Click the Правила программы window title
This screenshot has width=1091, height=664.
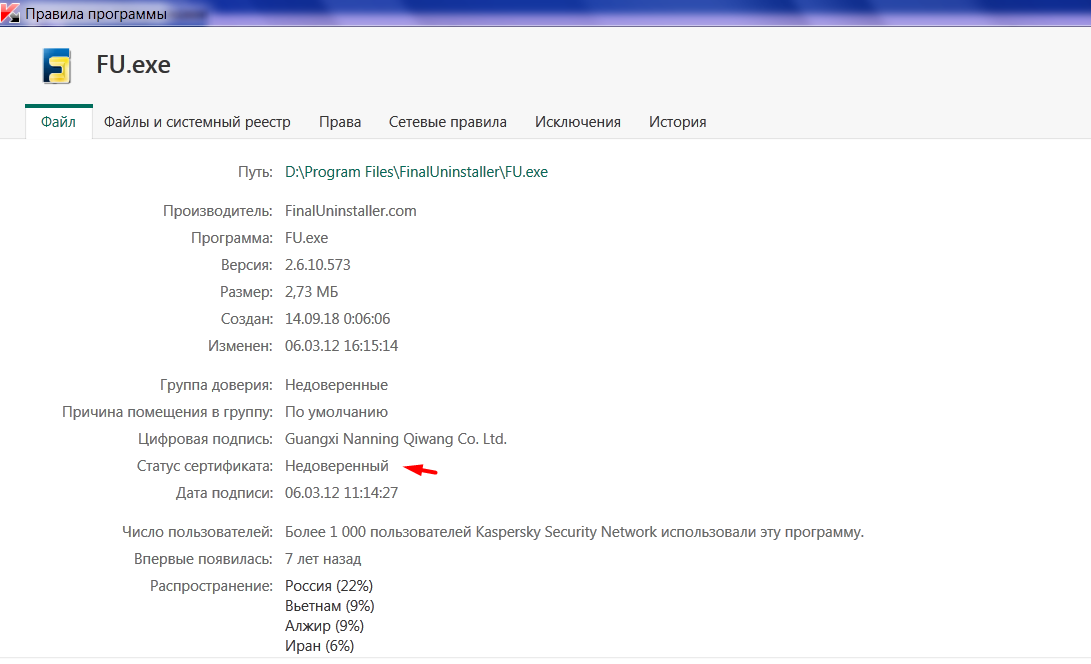click(x=96, y=14)
